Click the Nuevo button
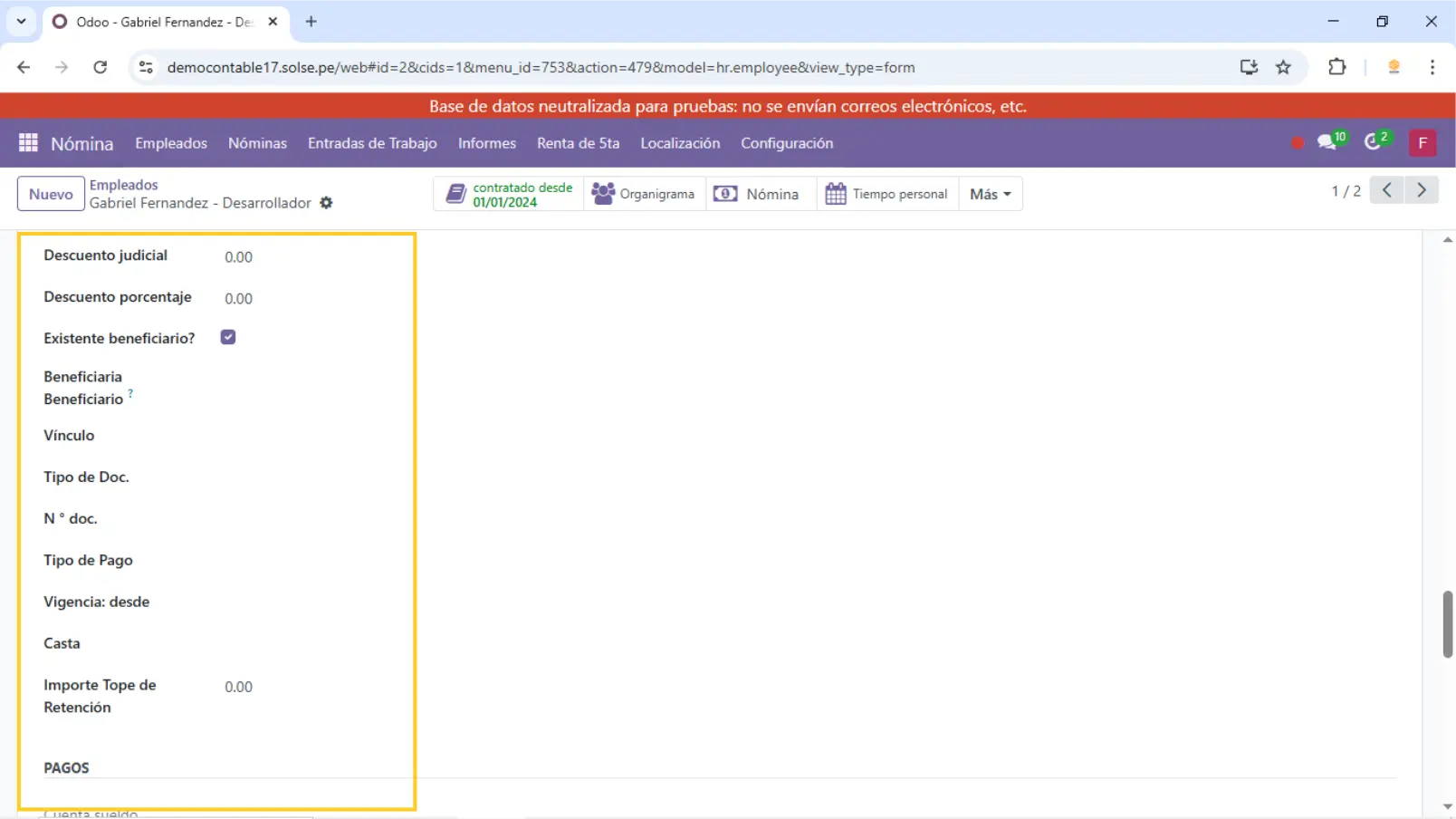1456x819 pixels. pos(51,194)
